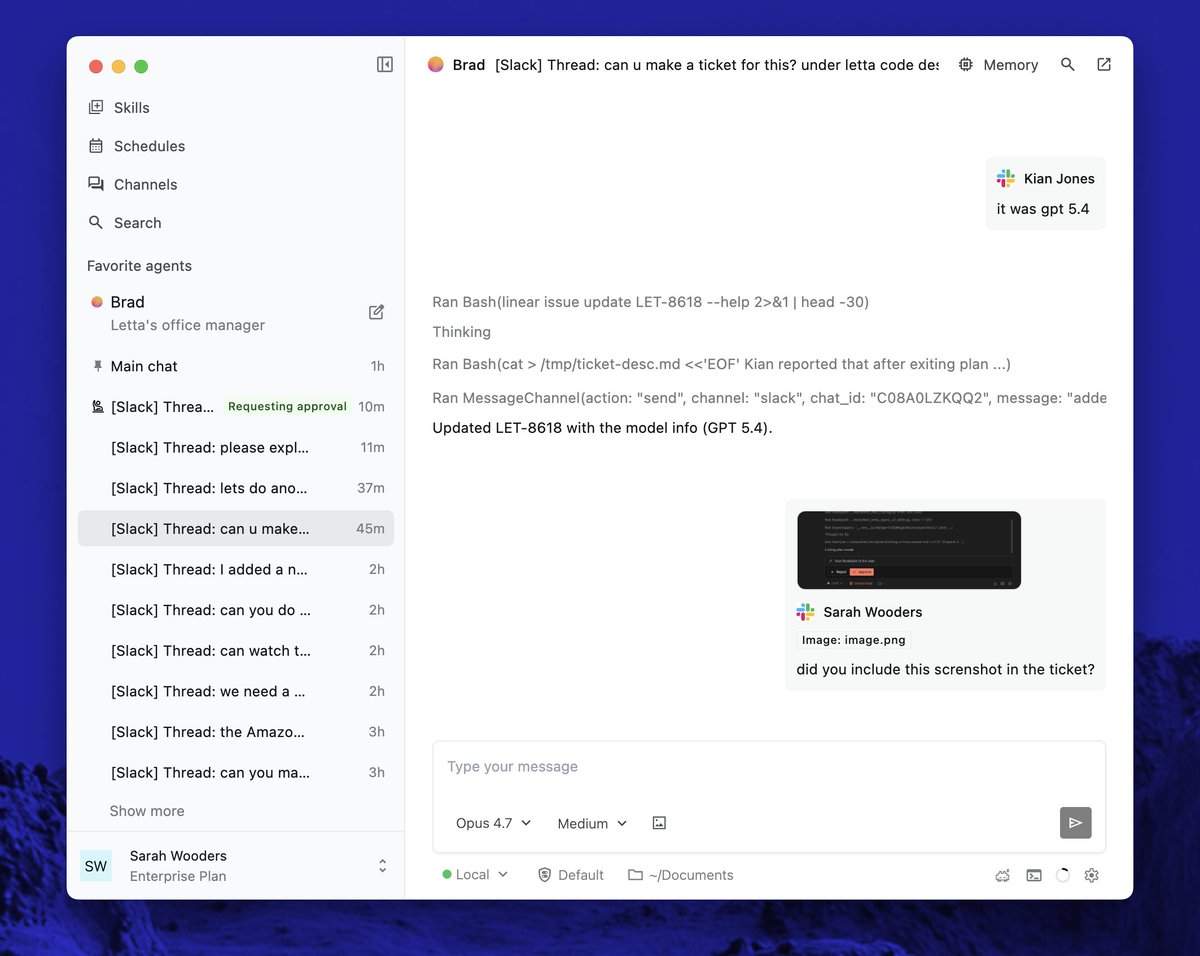
Task: Click the Slack icon beside Sarah Wooders
Action: pos(806,612)
